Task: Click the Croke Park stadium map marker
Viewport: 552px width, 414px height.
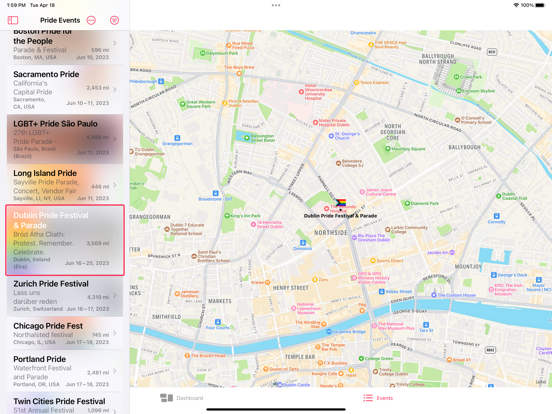Action: (456, 76)
